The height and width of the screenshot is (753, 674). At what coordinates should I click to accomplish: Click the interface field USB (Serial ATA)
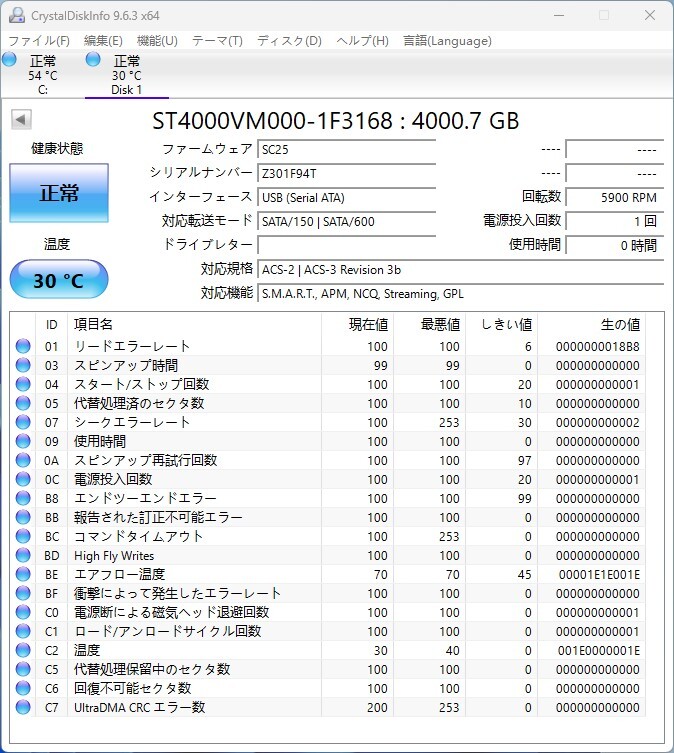tap(346, 197)
